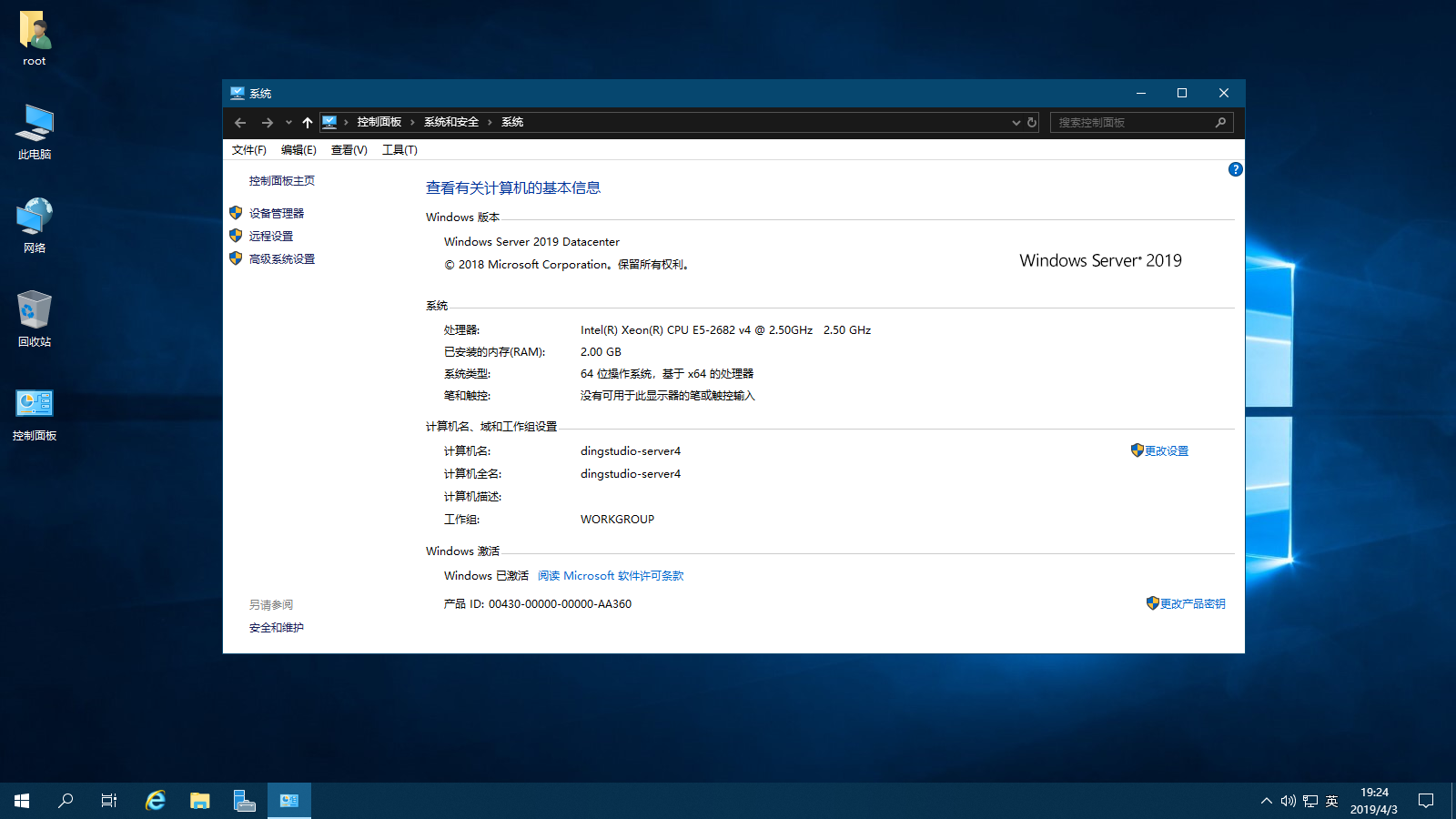The width and height of the screenshot is (1456, 819).
Task: Click the shield icon beside 高级系统设置
Action: tap(236, 258)
